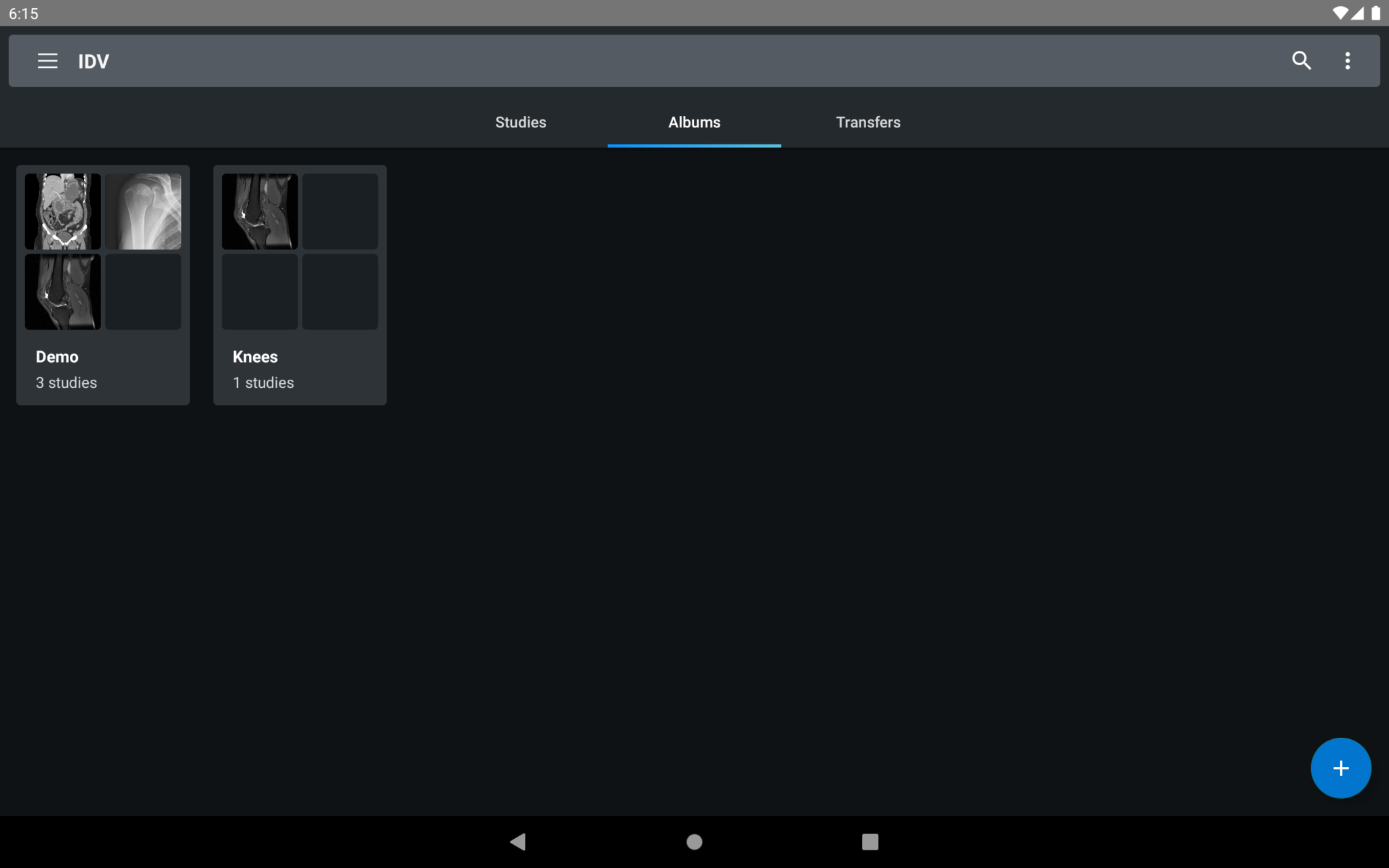Switch to the Transfers tab
This screenshot has width=1389, height=868.
pos(868,122)
